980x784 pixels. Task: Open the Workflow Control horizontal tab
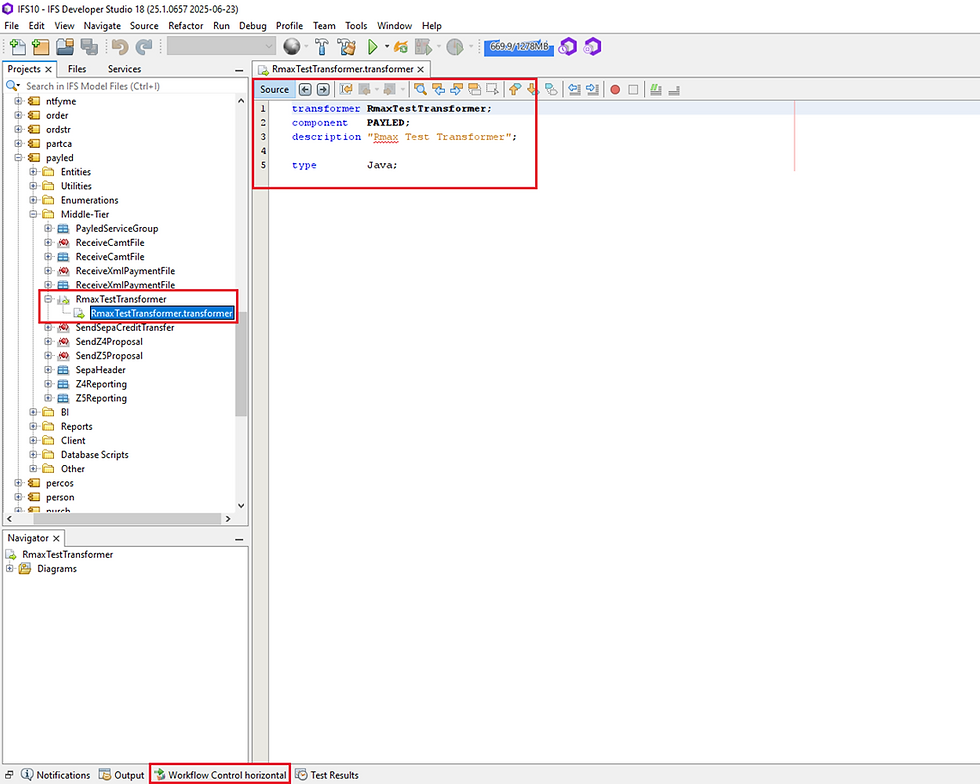pyautogui.click(x=220, y=775)
